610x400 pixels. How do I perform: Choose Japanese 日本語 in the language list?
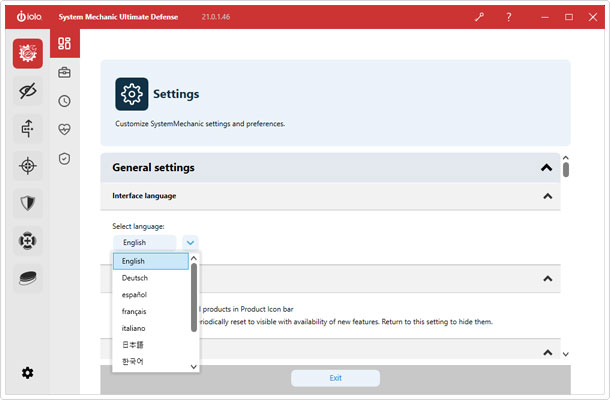151,345
